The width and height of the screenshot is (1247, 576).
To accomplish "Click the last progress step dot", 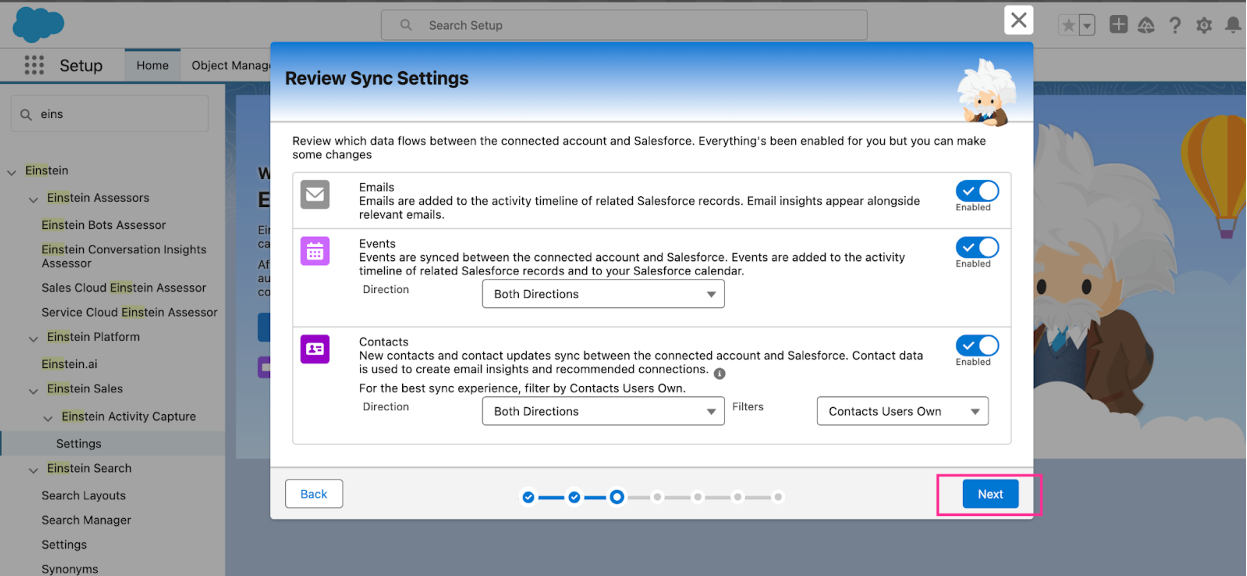I will 778,497.
